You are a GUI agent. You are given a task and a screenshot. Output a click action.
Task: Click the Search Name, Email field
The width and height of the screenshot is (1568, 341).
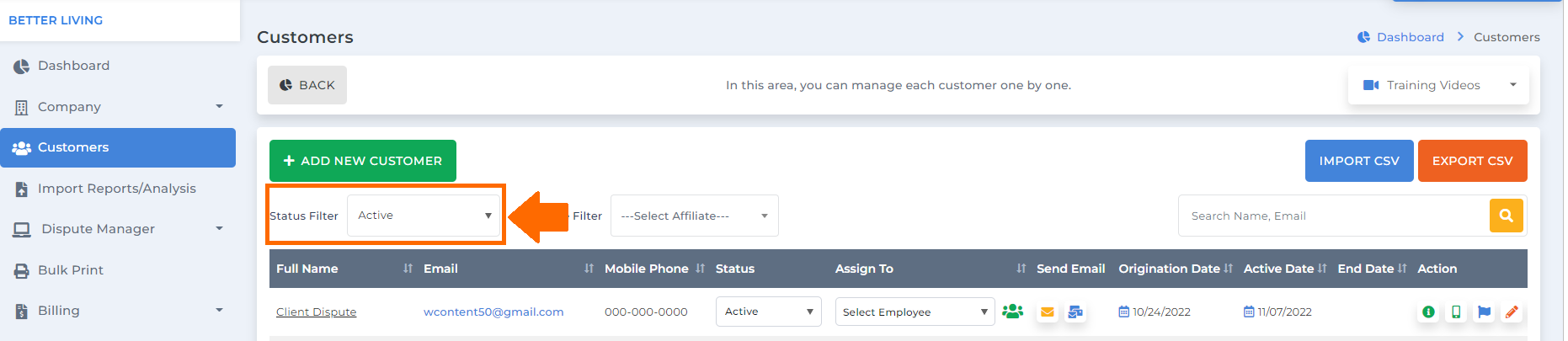tap(1334, 216)
